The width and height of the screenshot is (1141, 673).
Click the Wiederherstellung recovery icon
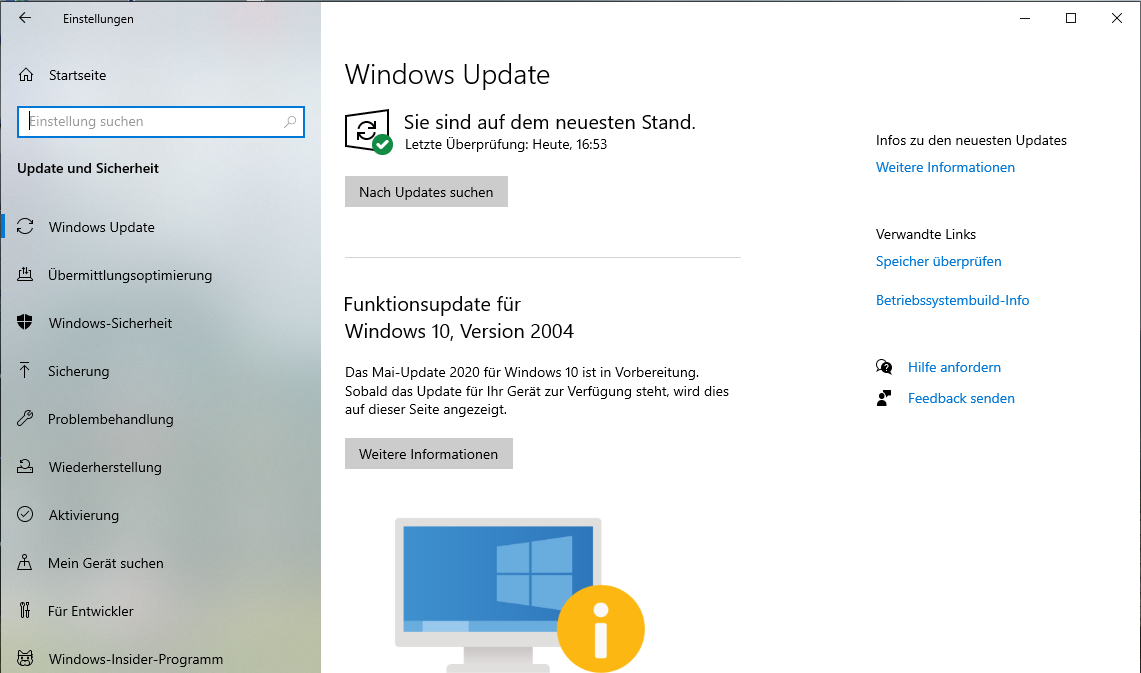(x=25, y=466)
